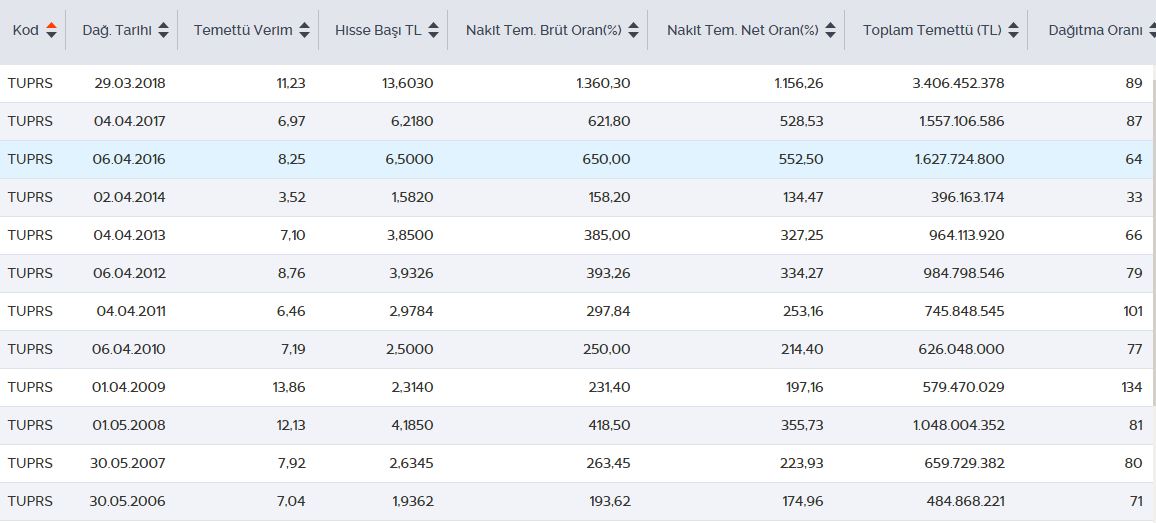The image size is (1156, 523).
Task: Select date cell 02.04.2014
Action: click(x=129, y=197)
